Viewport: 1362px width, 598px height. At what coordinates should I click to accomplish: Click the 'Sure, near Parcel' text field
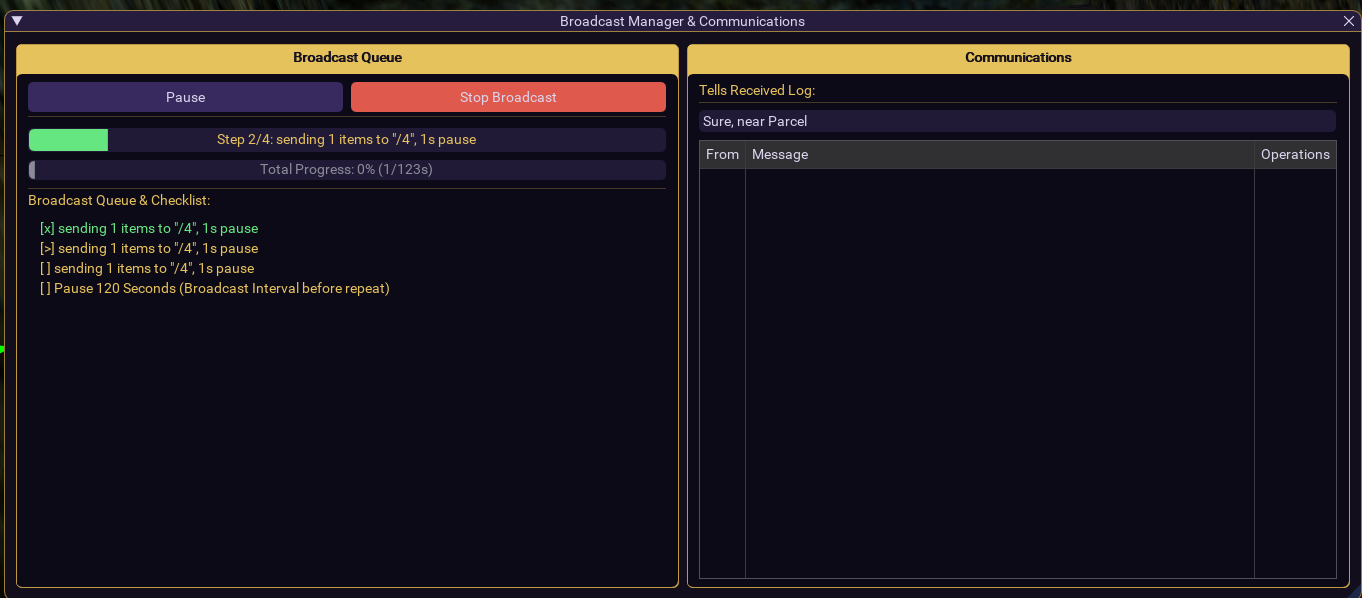tap(1017, 121)
